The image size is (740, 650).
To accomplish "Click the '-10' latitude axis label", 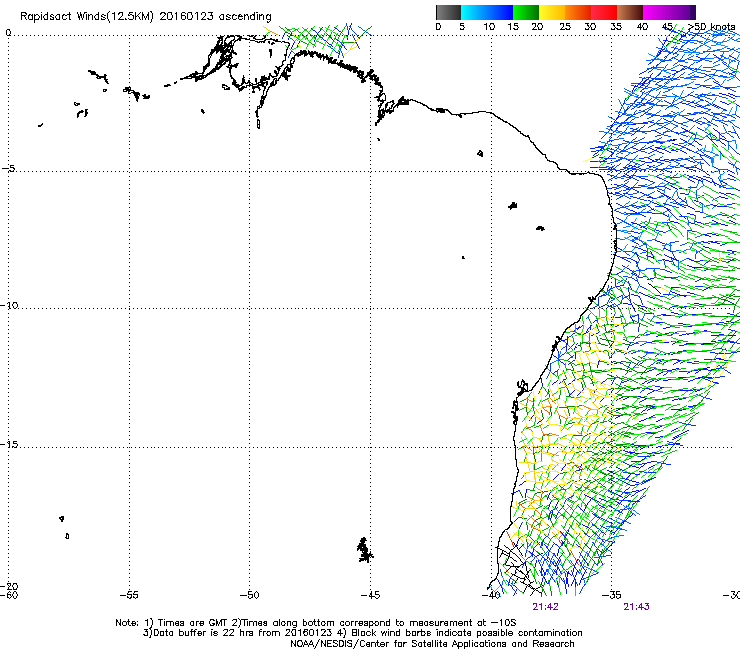I will (9, 305).
